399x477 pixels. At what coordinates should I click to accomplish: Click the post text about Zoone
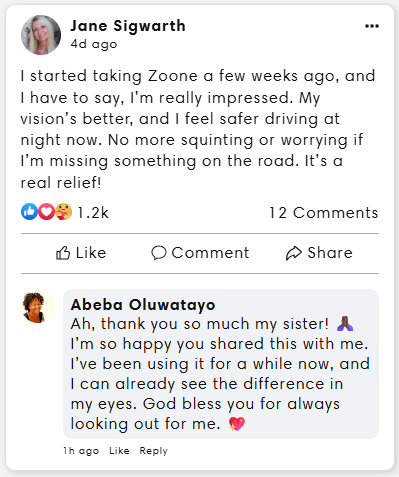tap(198, 129)
